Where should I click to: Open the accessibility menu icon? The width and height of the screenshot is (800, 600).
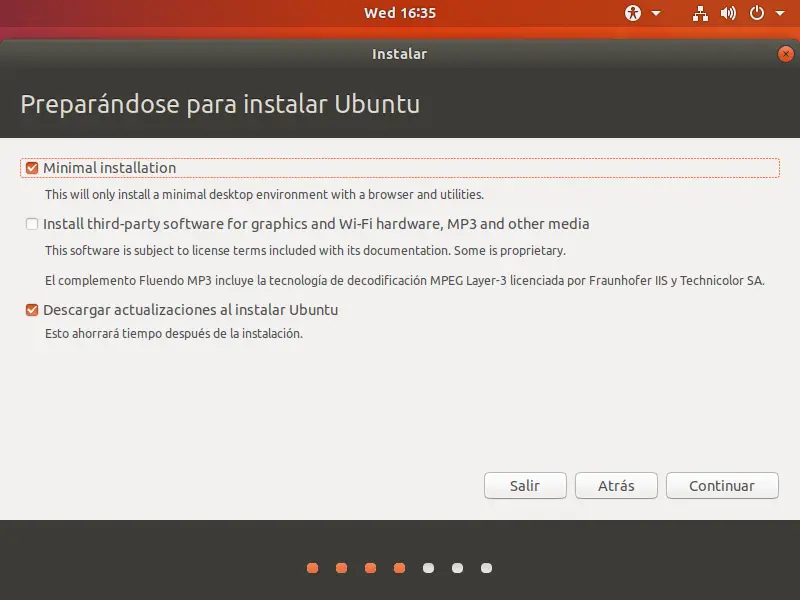[633, 13]
